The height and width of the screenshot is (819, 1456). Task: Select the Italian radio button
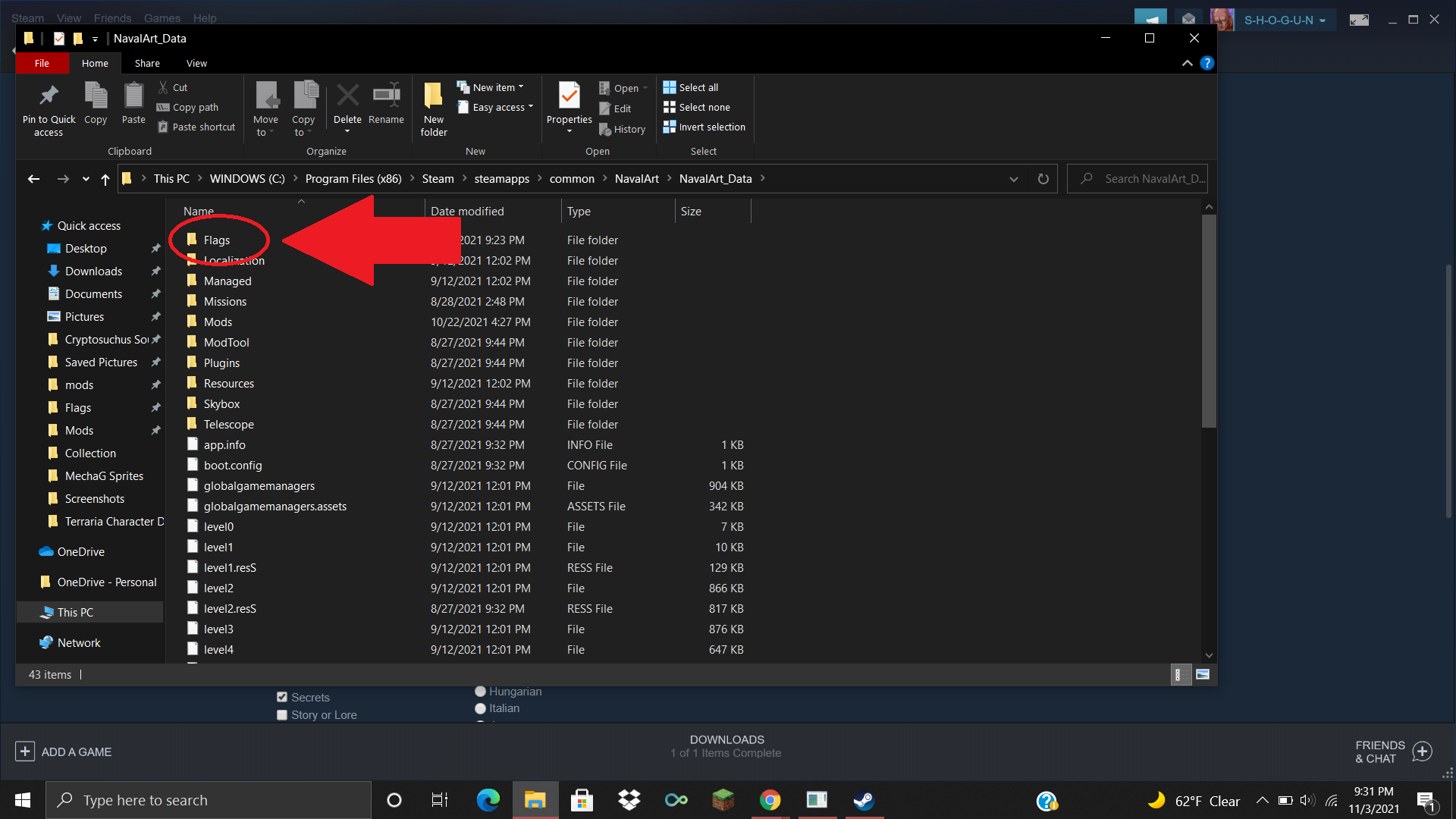point(480,708)
